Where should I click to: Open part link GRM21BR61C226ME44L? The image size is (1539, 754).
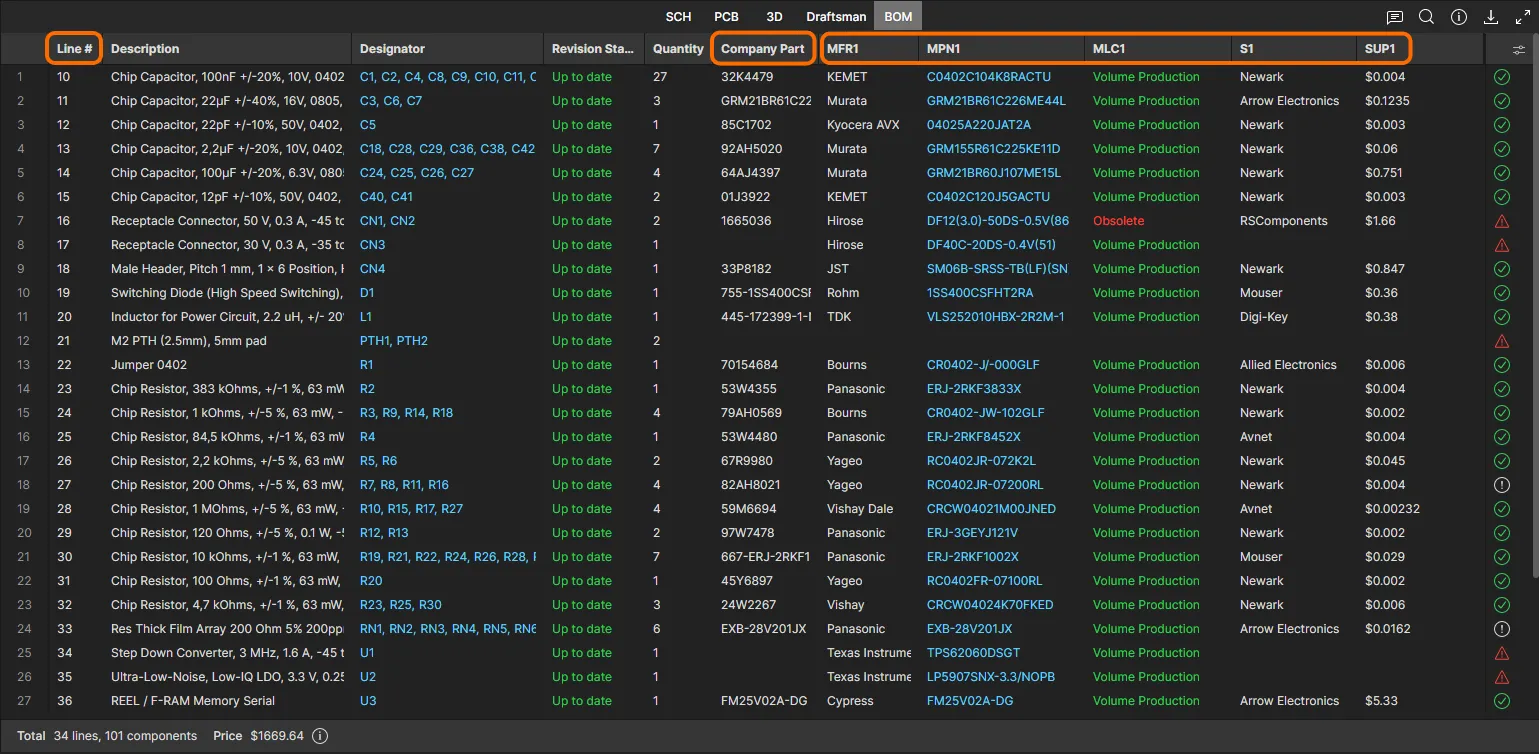pos(996,101)
